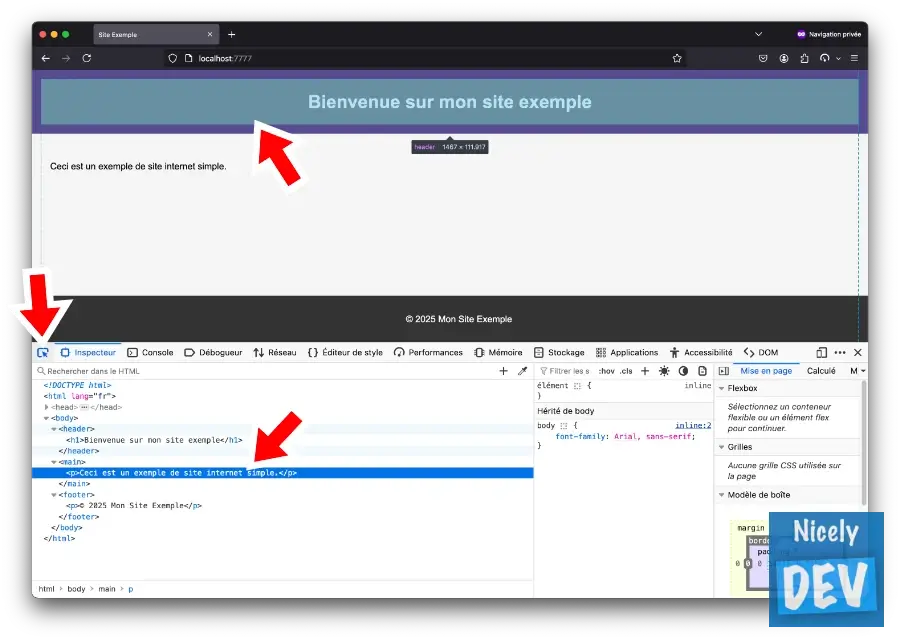Viewport: 900px width, 640px height.
Task: Select the html breadcrumb
Action: (46, 589)
